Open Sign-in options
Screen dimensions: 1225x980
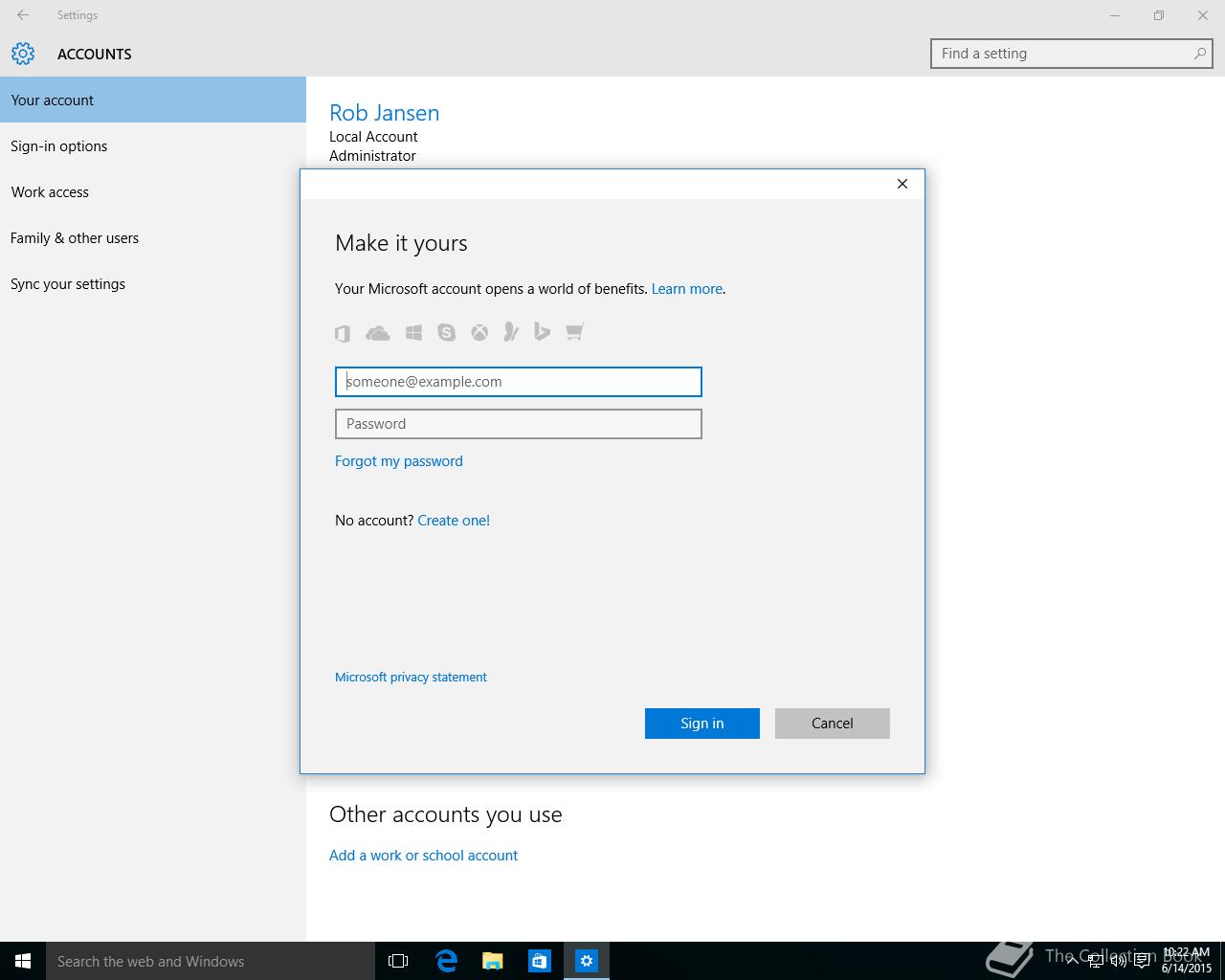tap(153, 145)
